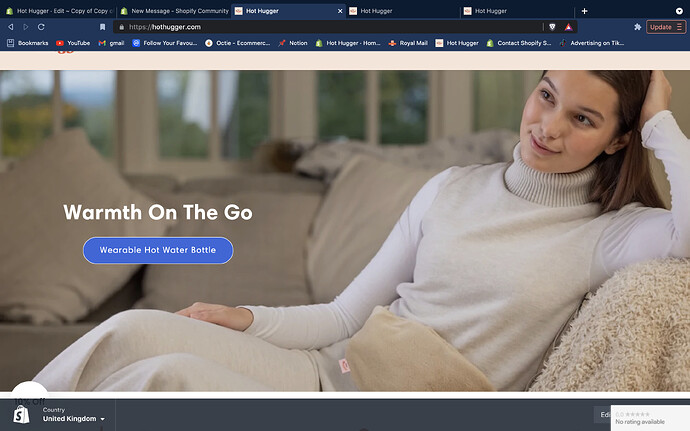Viewport: 690px width, 431px height.
Task: Click the bookmark page icon
Action: coord(103,27)
